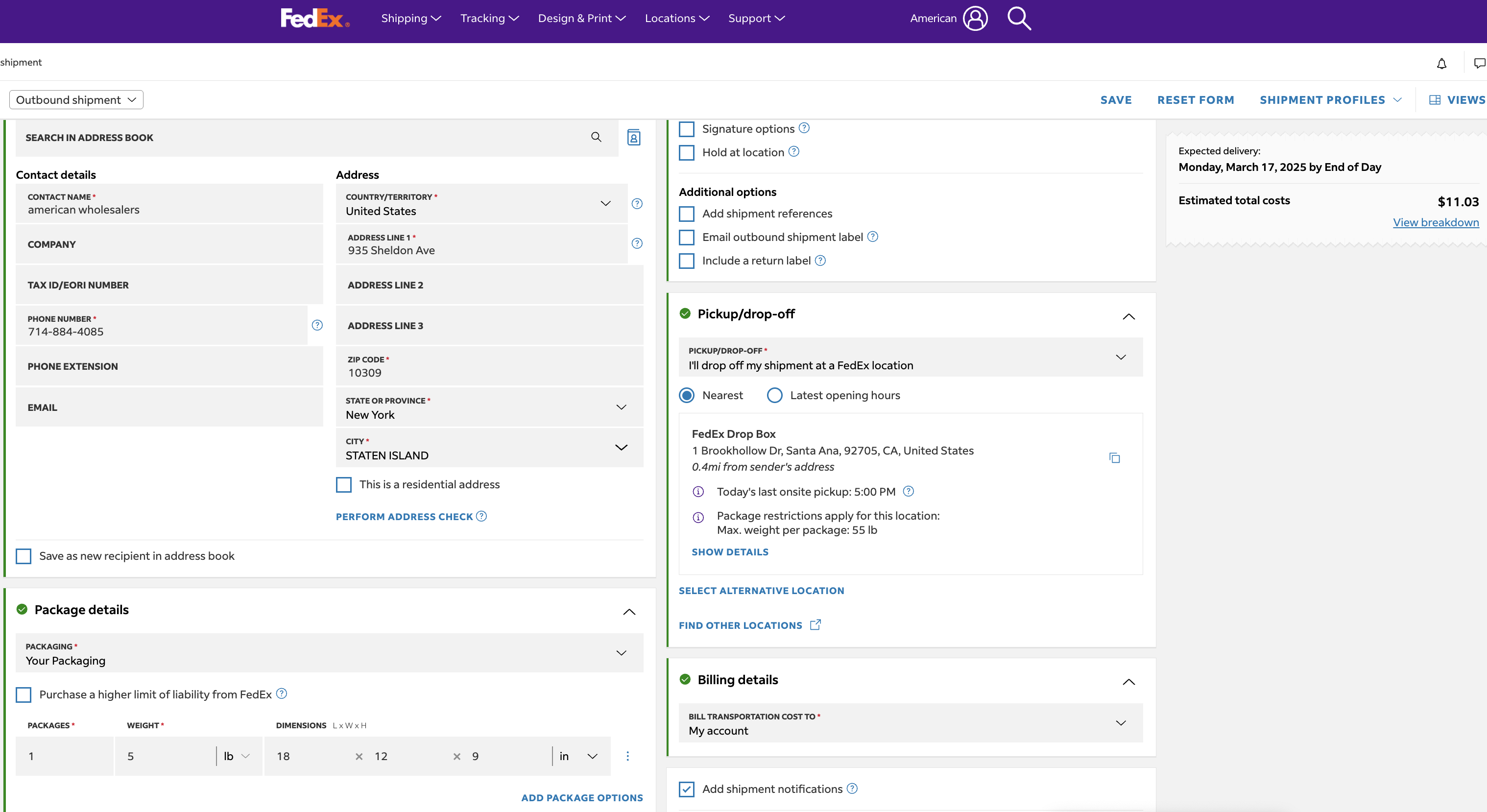Open the Tracking menu
Screen dimensions: 1487x812
(x=489, y=19)
